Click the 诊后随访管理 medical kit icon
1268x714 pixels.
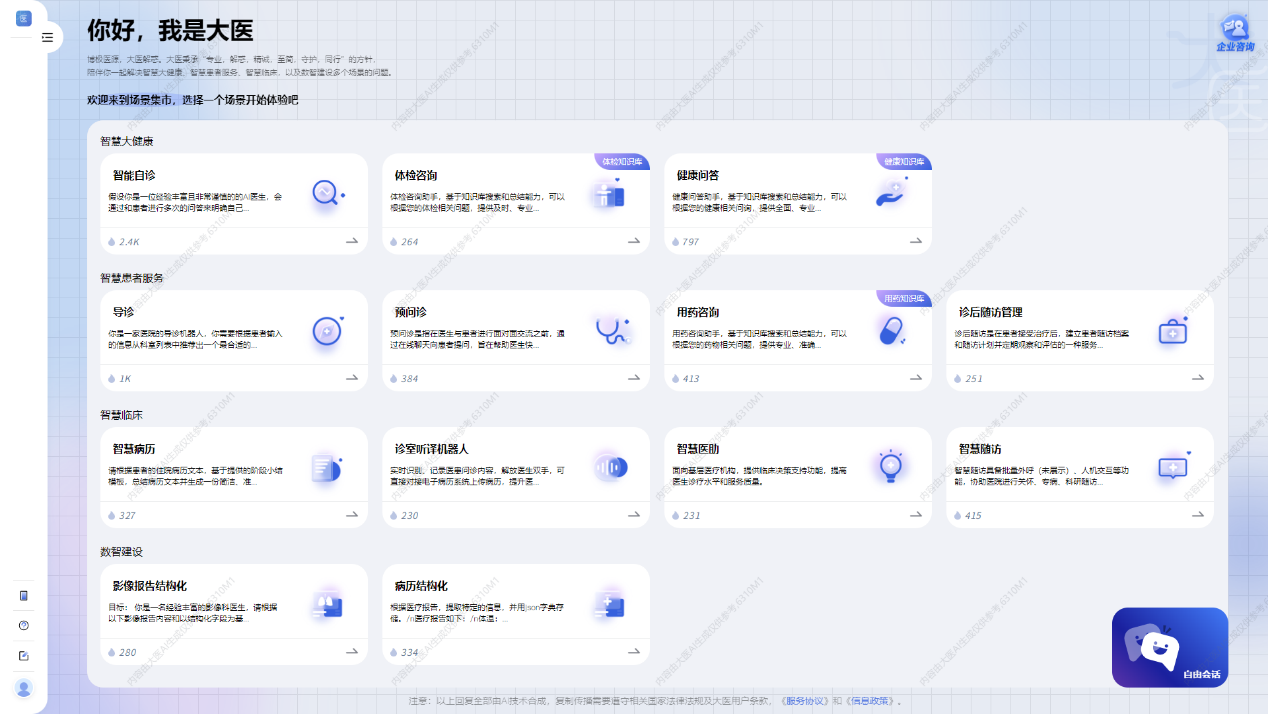tap(1172, 331)
